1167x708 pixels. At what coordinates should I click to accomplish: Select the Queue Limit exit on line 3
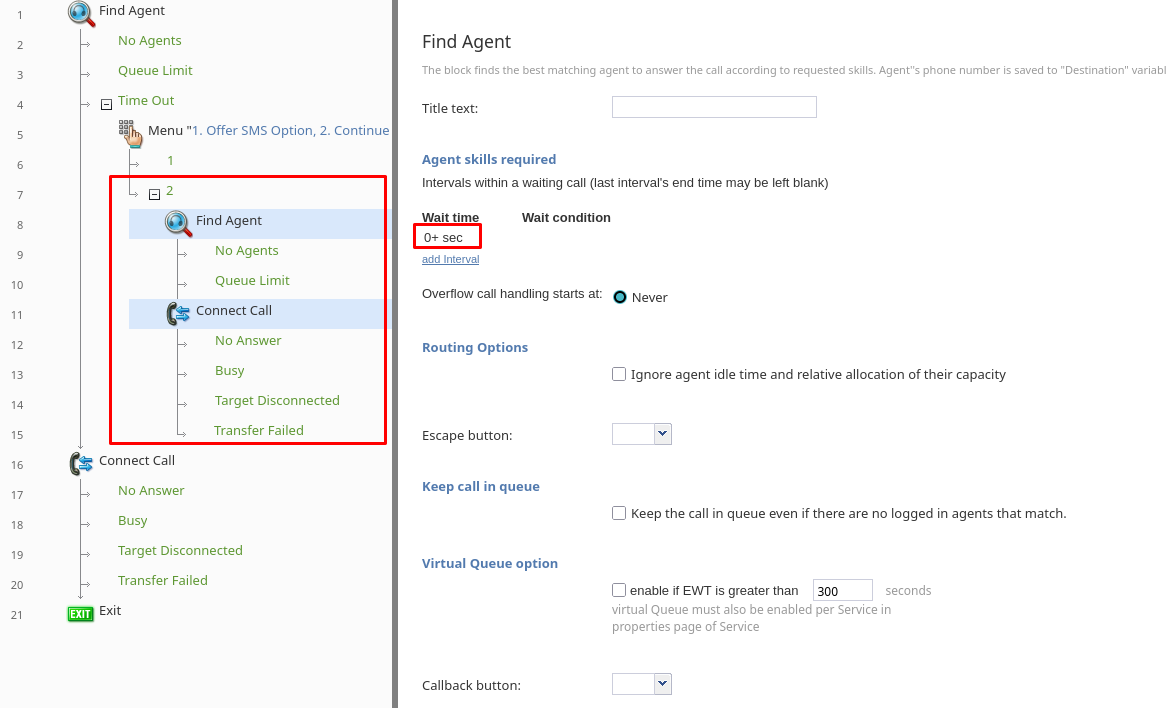tap(155, 71)
